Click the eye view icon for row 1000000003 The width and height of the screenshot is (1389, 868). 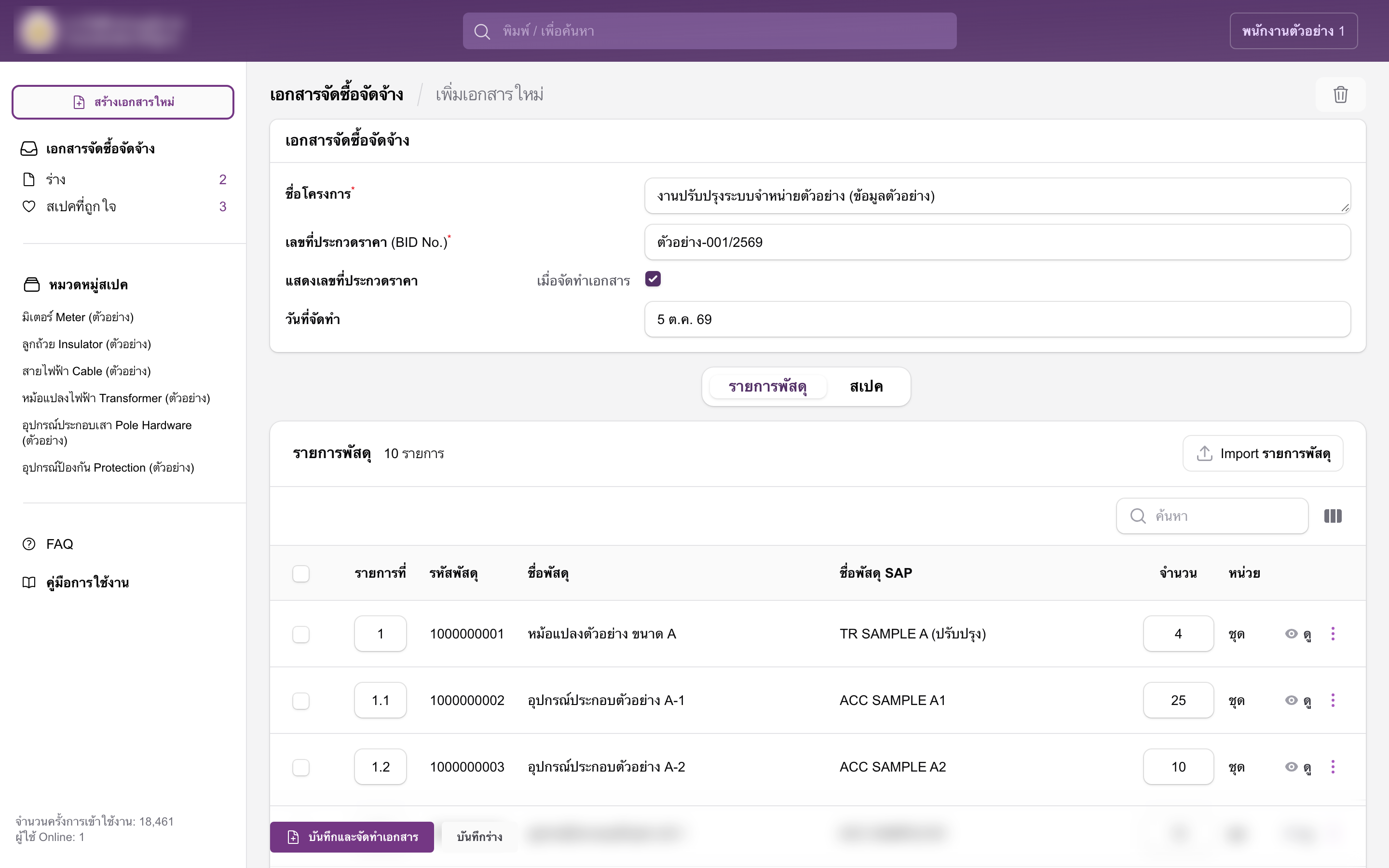(1291, 767)
